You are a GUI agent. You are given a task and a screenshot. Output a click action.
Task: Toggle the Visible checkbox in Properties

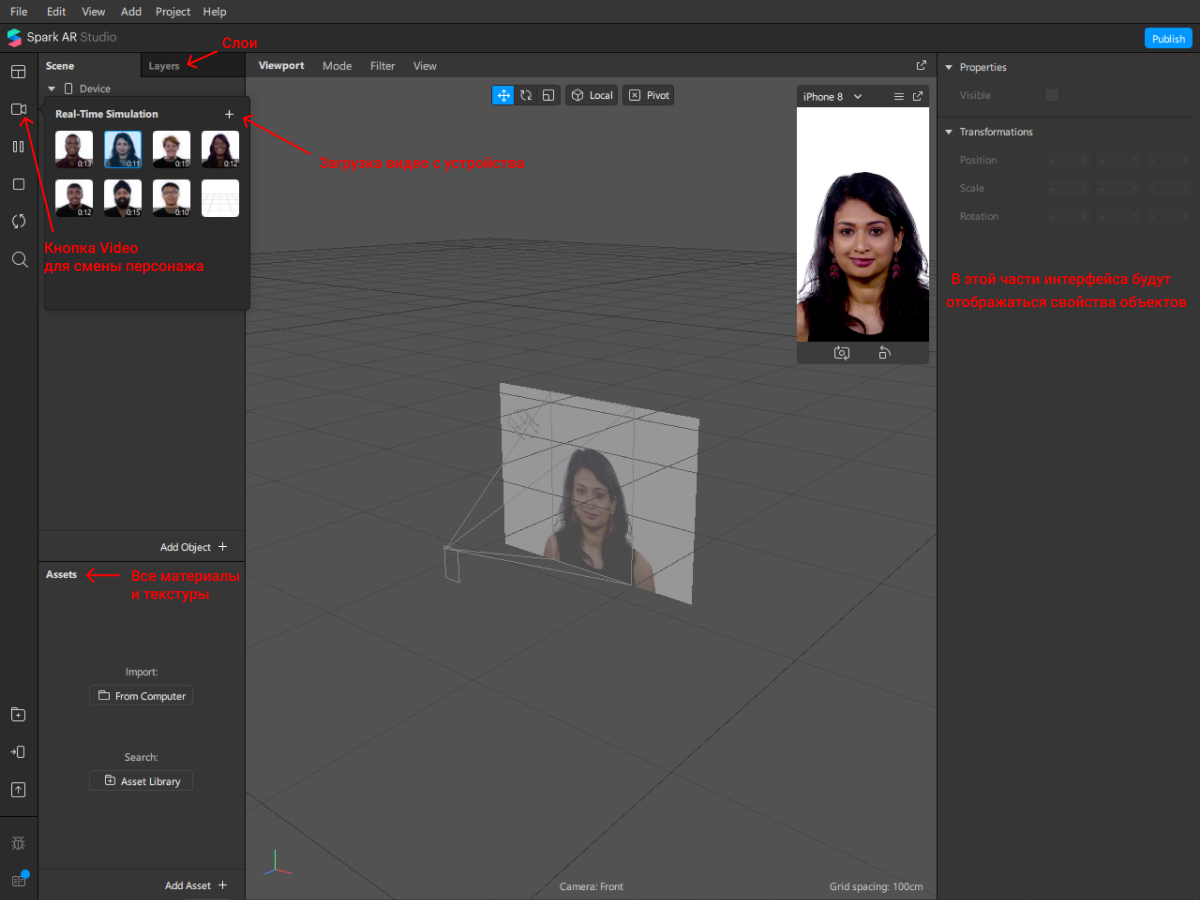pos(1051,95)
